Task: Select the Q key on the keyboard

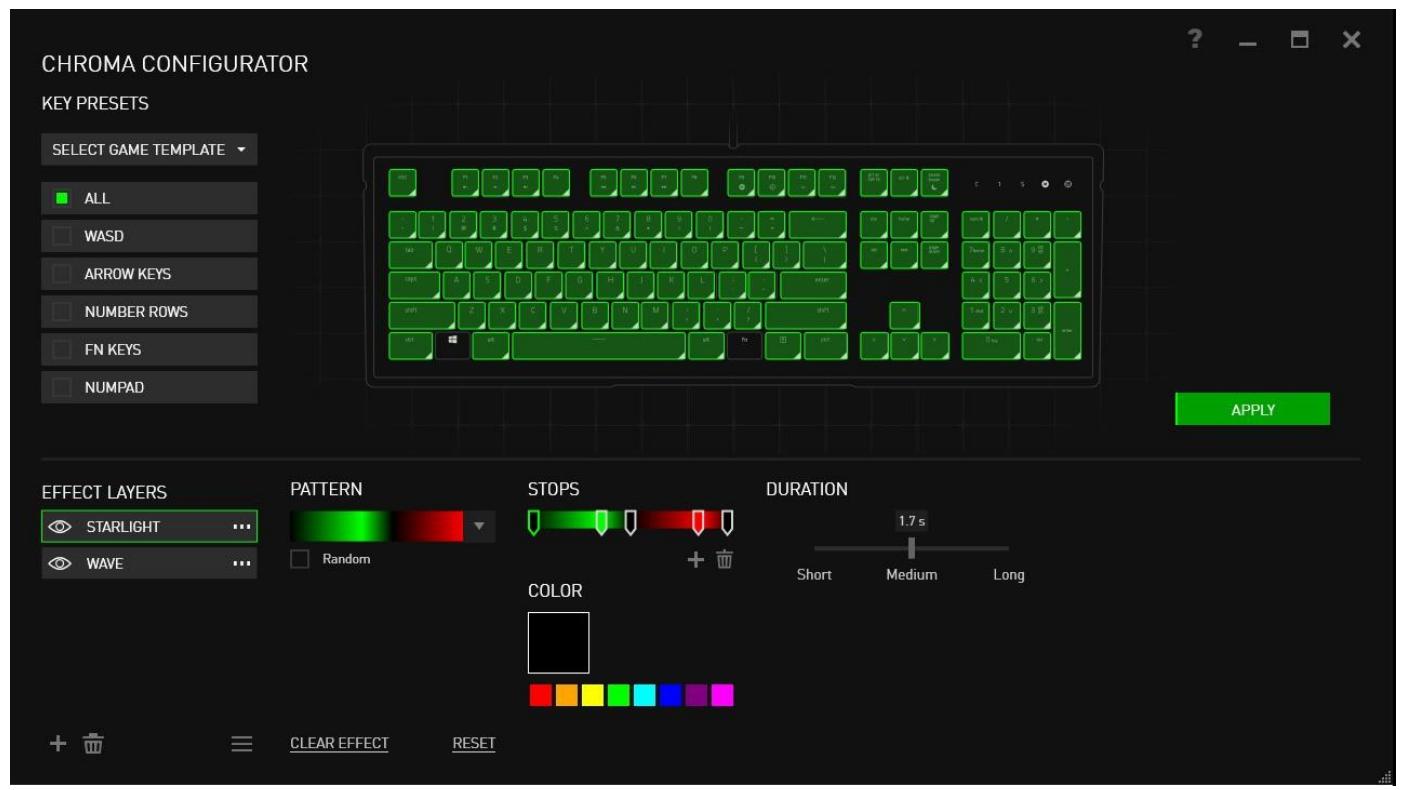Action: [449, 255]
